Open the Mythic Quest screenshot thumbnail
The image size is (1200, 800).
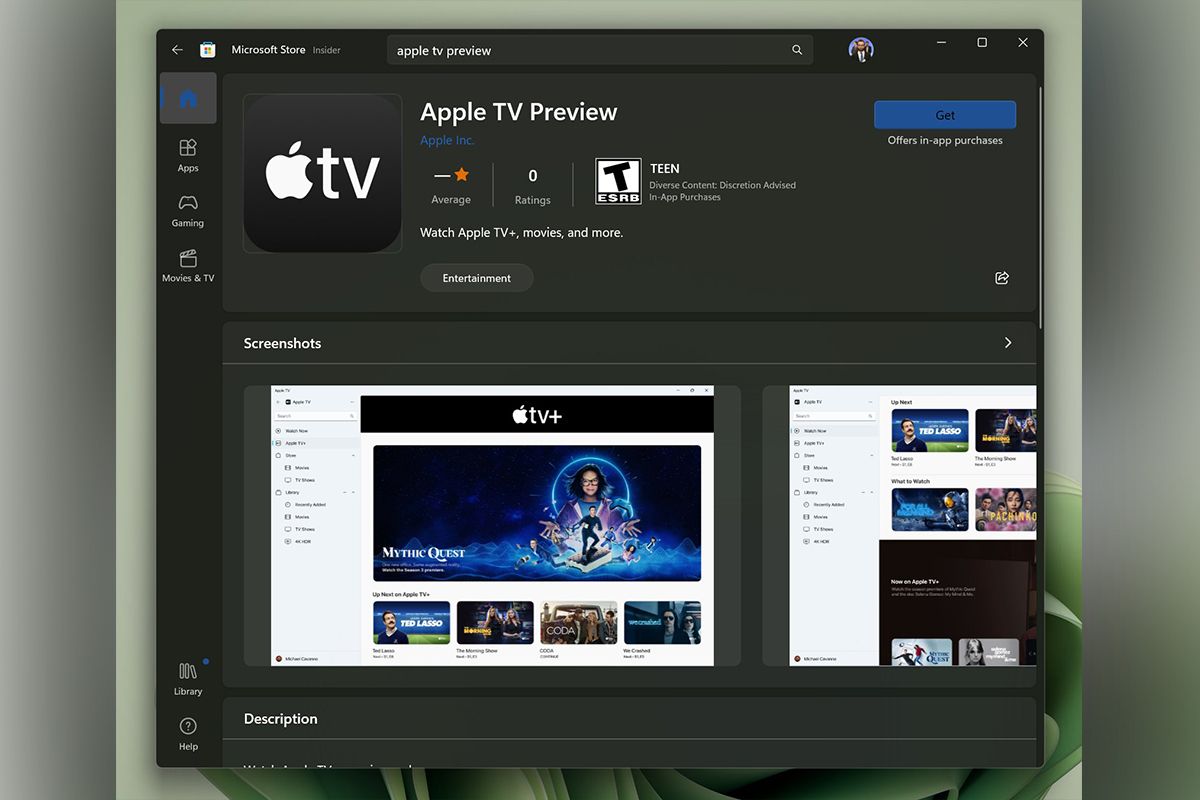492,525
